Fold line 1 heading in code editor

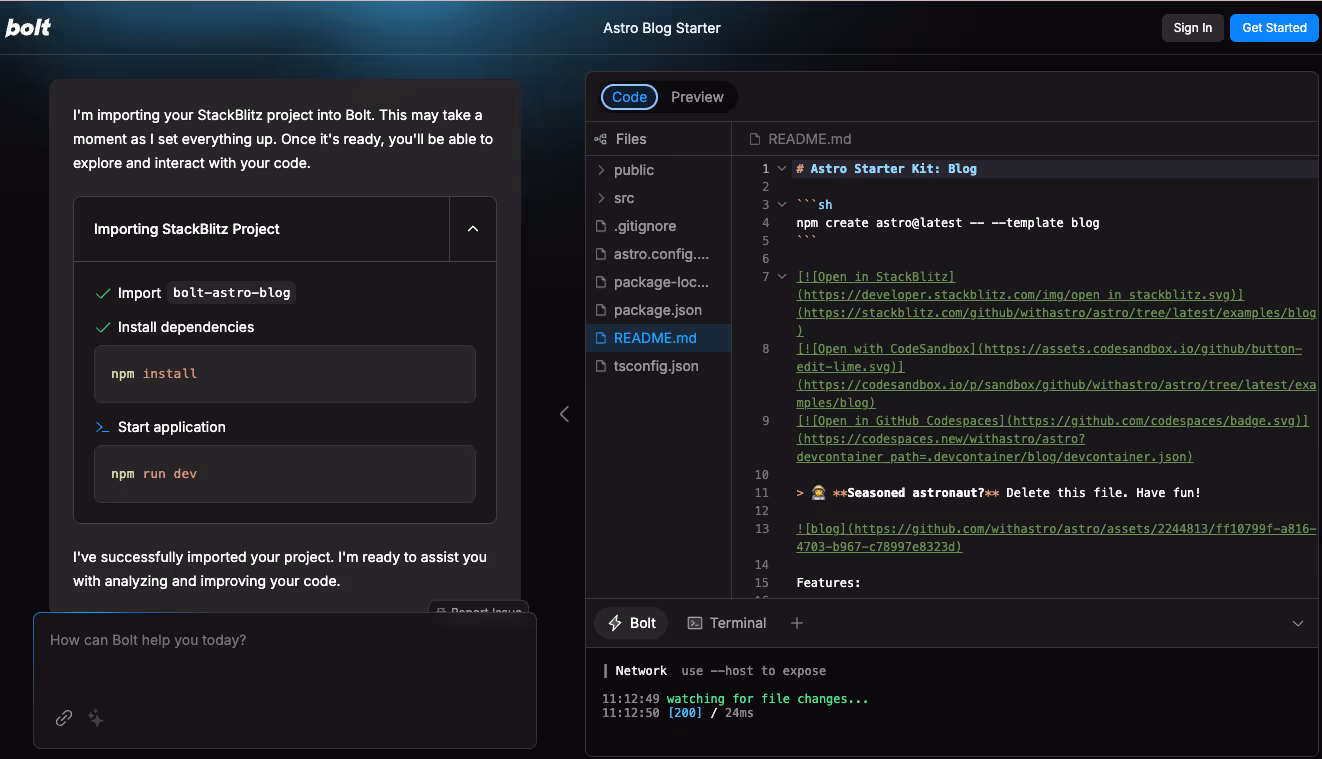click(x=782, y=169)
